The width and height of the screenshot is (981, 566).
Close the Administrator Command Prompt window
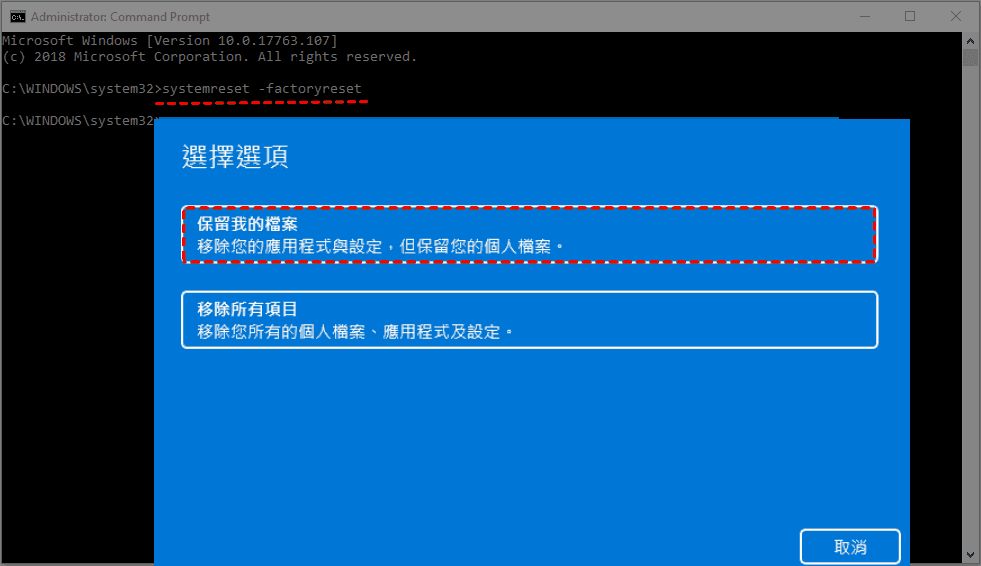(x=955, y=16)
